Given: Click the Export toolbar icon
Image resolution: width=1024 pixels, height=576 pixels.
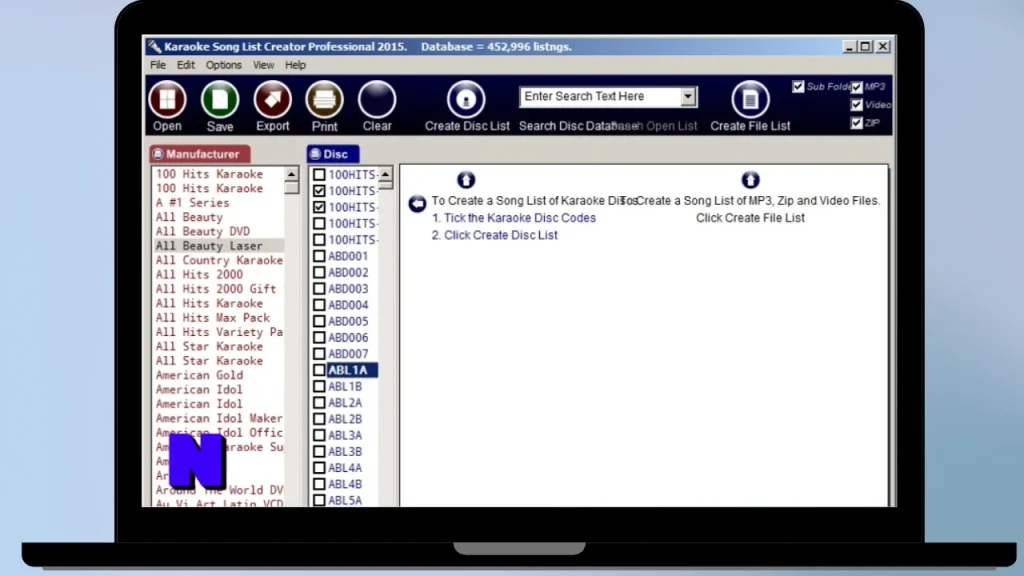Looking at the screenshot, I should [272, 99].
